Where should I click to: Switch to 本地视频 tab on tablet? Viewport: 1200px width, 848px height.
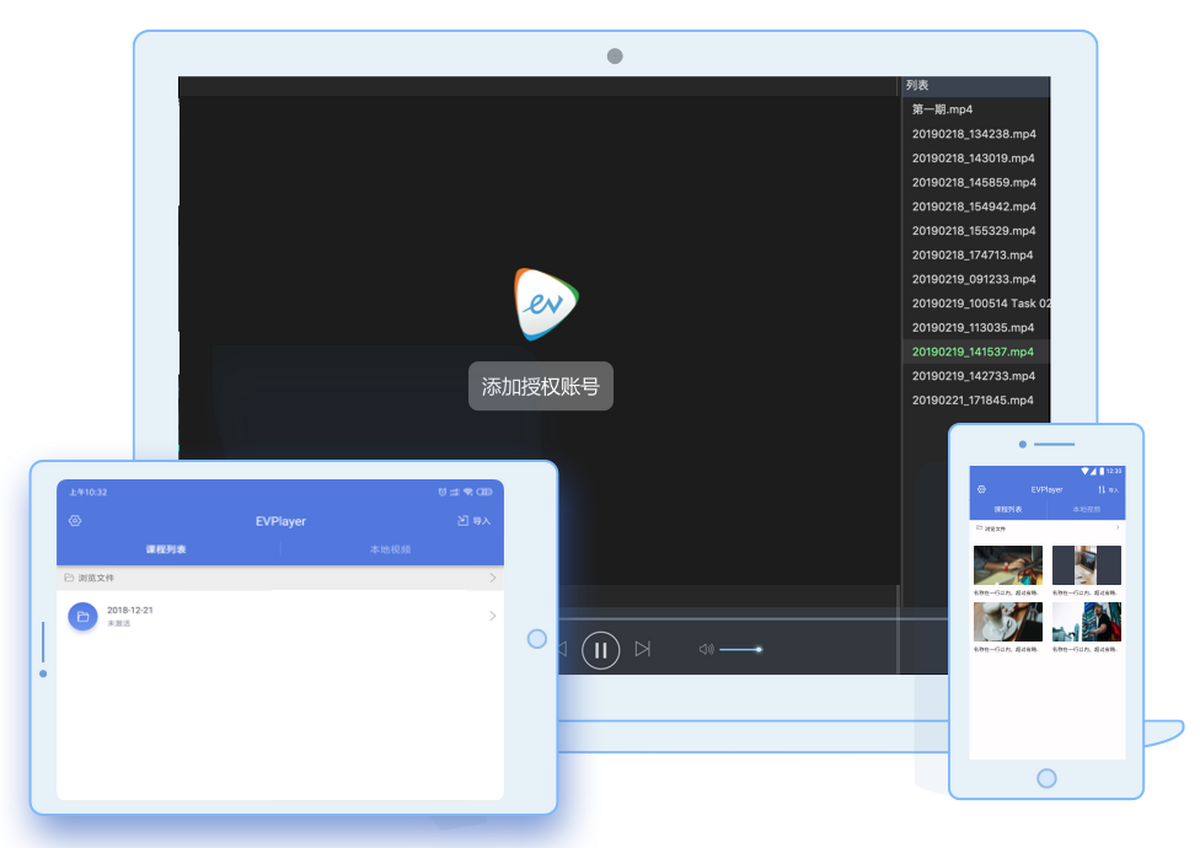click(390, 549)
